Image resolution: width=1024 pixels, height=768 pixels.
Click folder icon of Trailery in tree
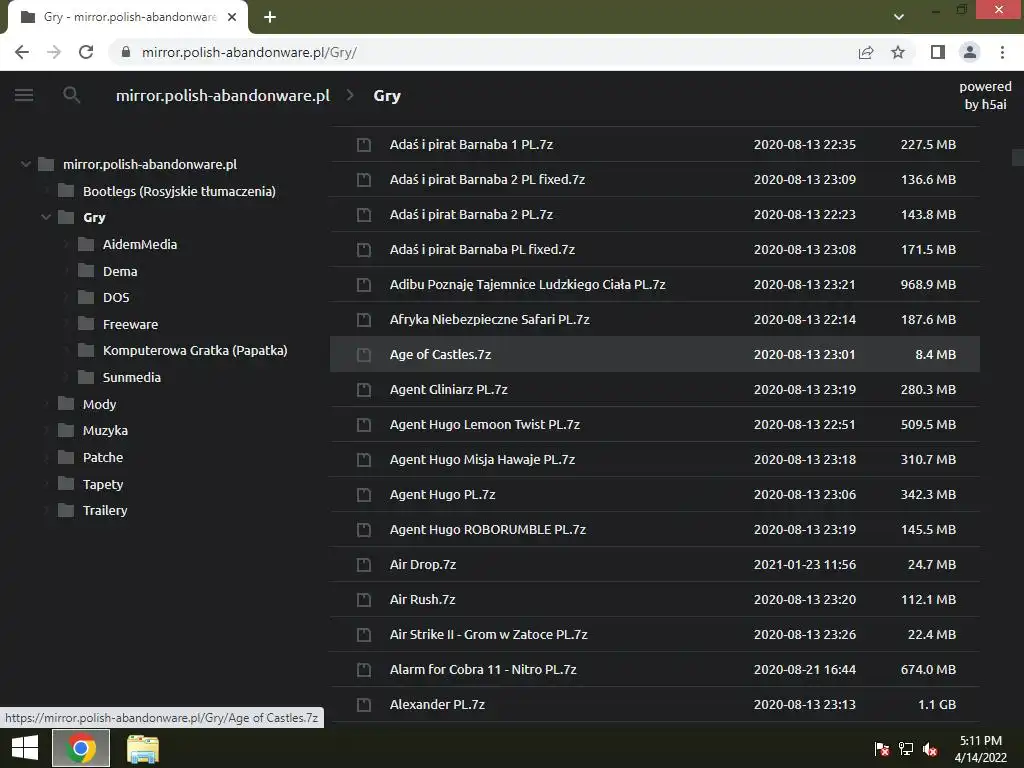tap(66, 510)
